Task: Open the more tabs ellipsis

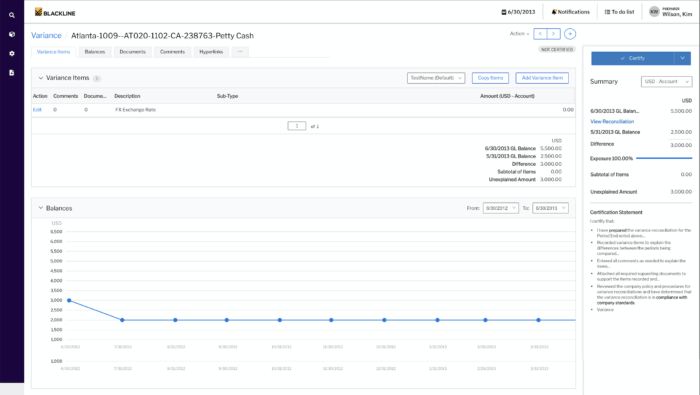Action: [x=240, y=52]
